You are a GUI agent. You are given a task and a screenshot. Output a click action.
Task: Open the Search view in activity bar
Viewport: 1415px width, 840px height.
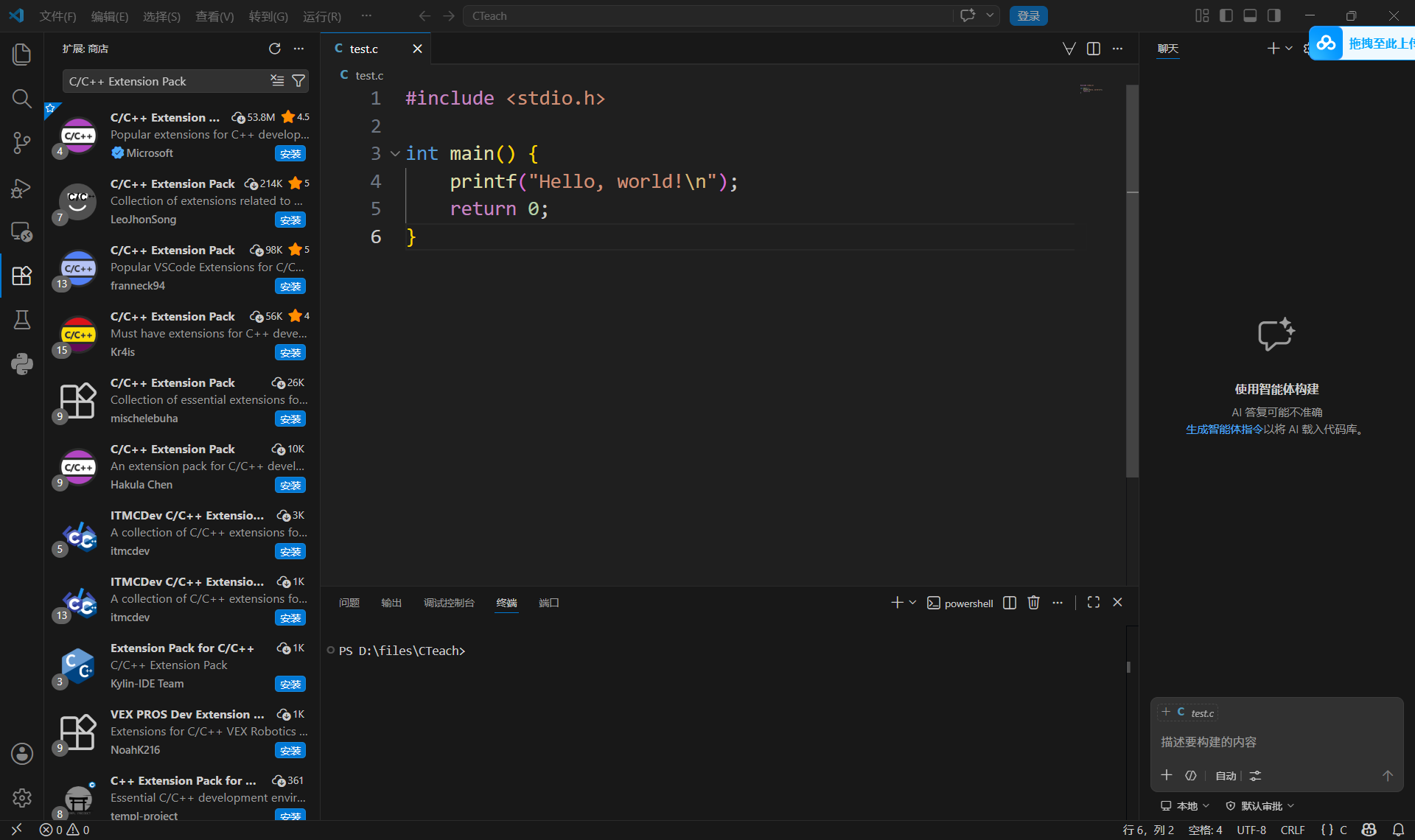pyautogui.click(x=21, y=98)
